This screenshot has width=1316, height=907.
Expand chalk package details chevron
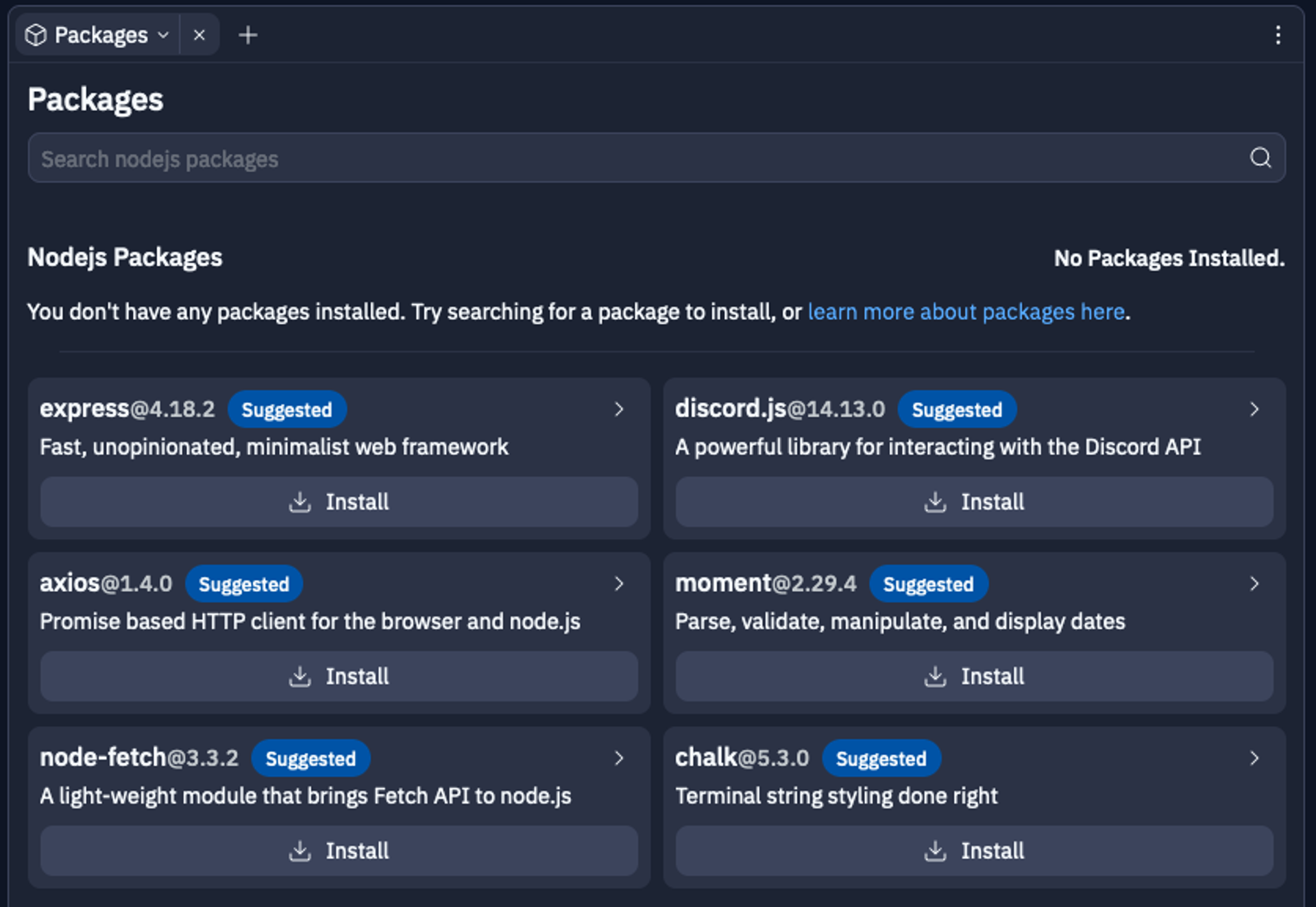coord(1254,758)
